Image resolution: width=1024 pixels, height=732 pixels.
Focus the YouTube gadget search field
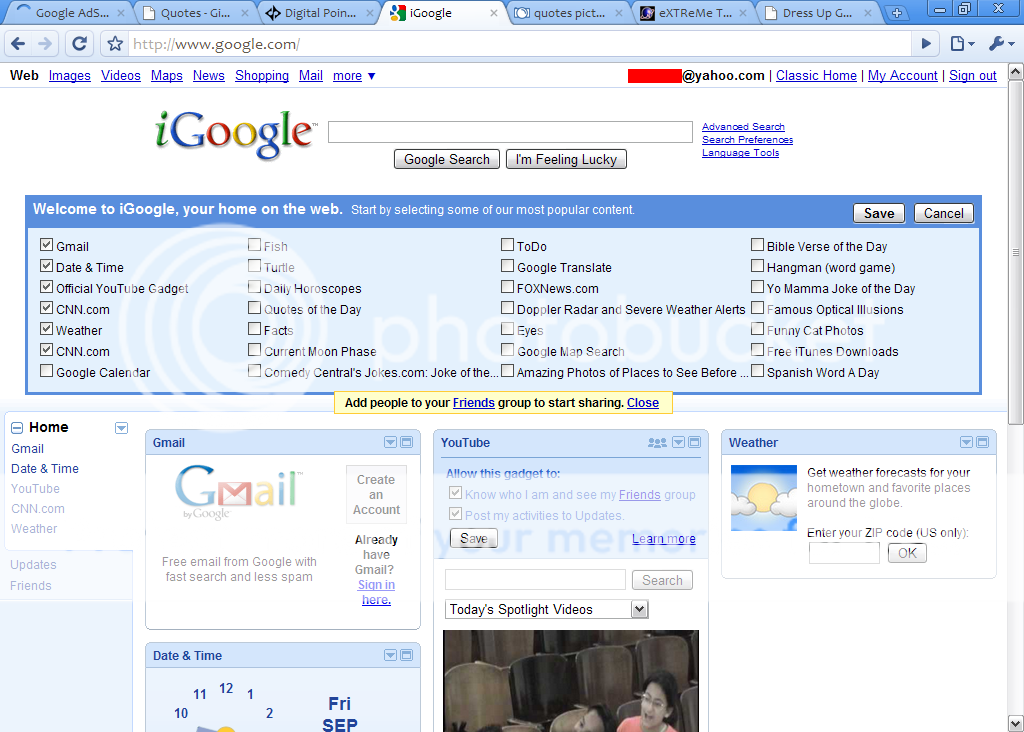(x=536, y=580)
